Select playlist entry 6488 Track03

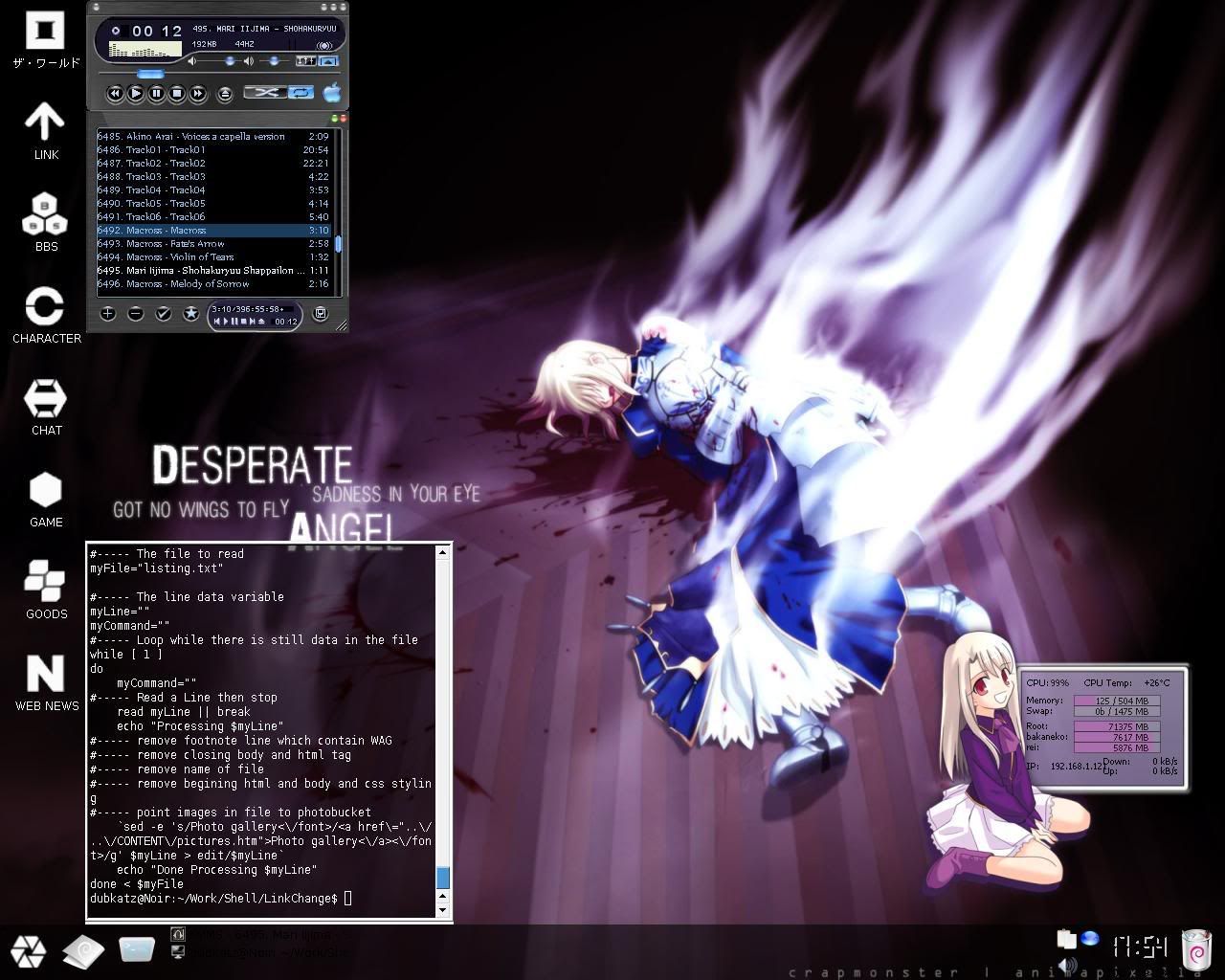click(212, 177)
